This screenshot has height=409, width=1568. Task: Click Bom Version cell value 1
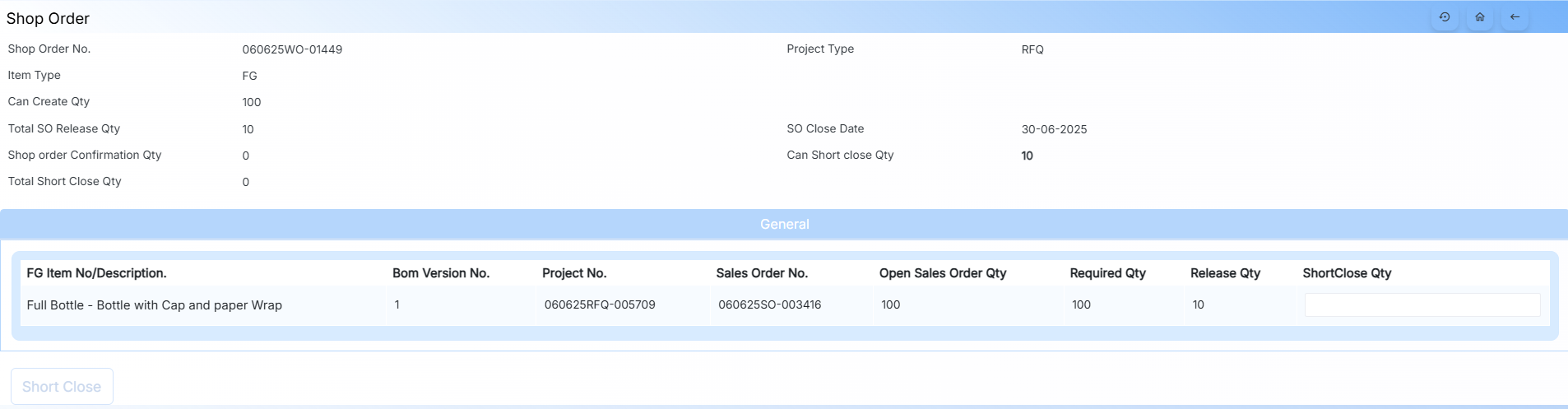tap(397, 304)
